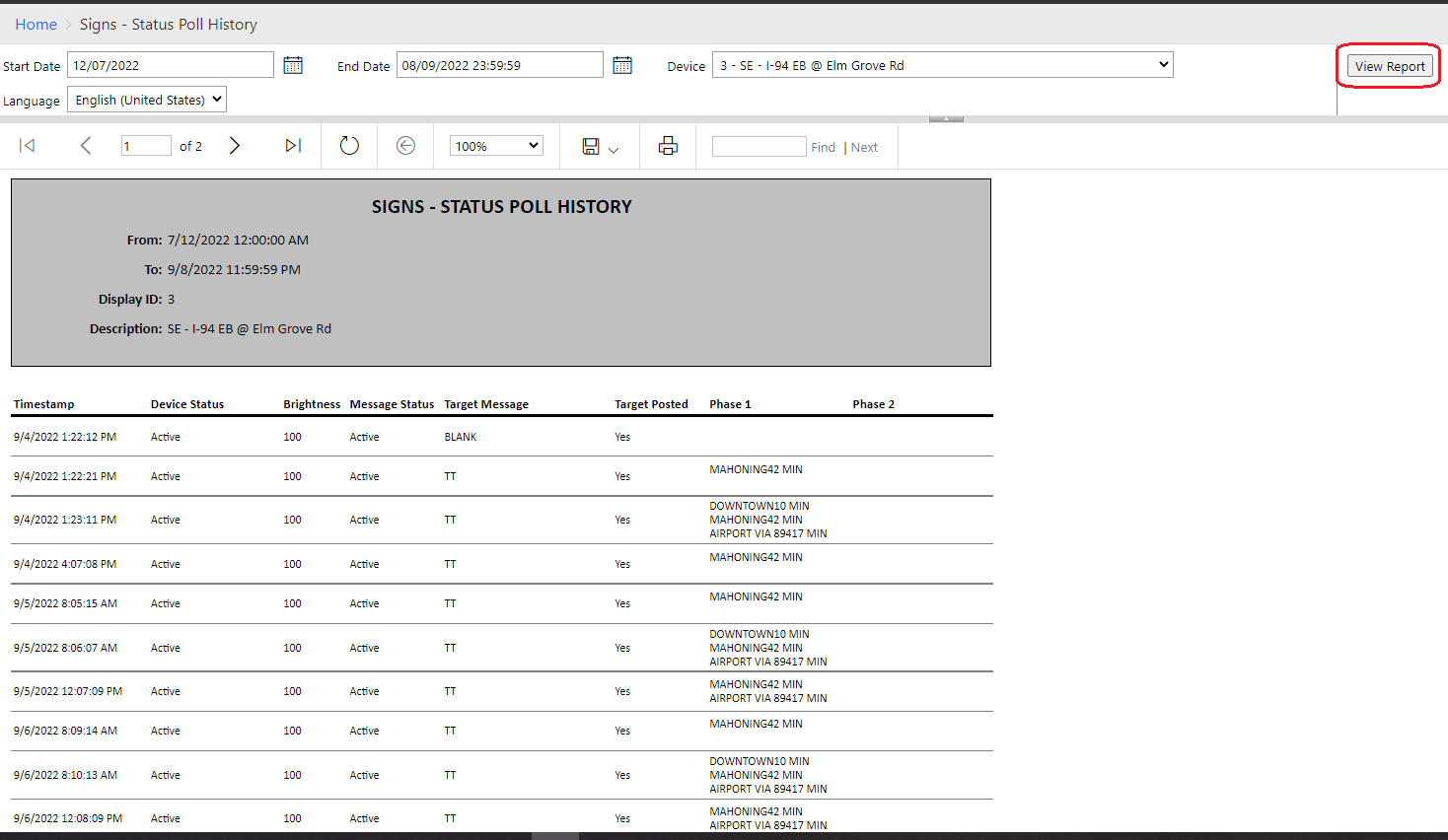
Task: Open the Language dropdown
Action: coord(147,100)
